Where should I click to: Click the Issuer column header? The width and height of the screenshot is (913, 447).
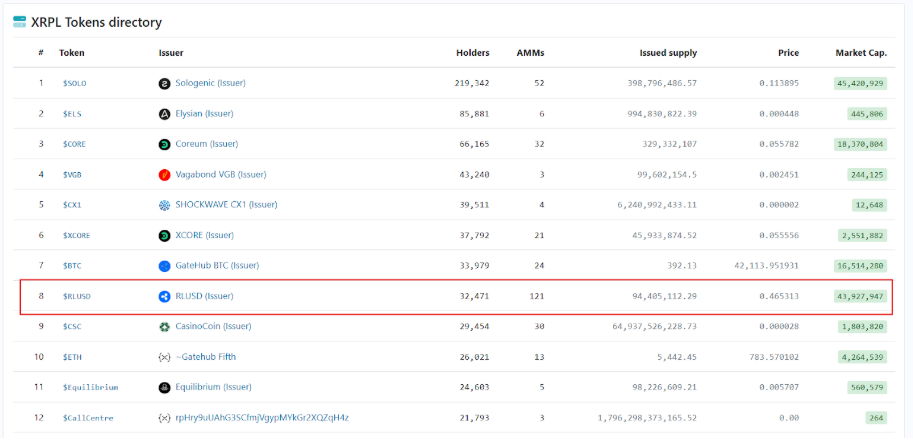coord(171,53)
